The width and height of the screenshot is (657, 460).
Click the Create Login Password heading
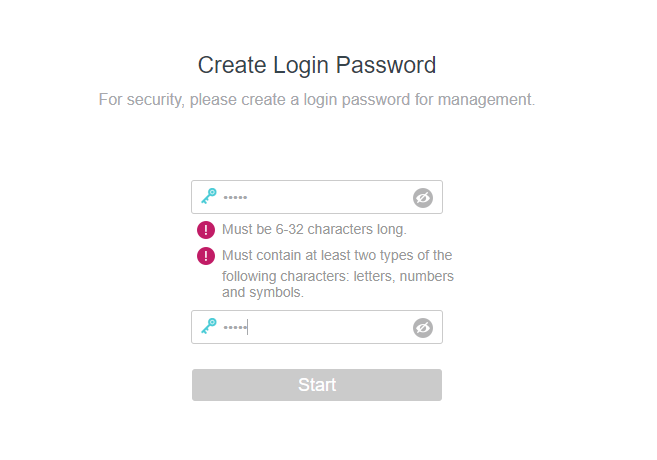pyautogui.click(x=317, y=65)
